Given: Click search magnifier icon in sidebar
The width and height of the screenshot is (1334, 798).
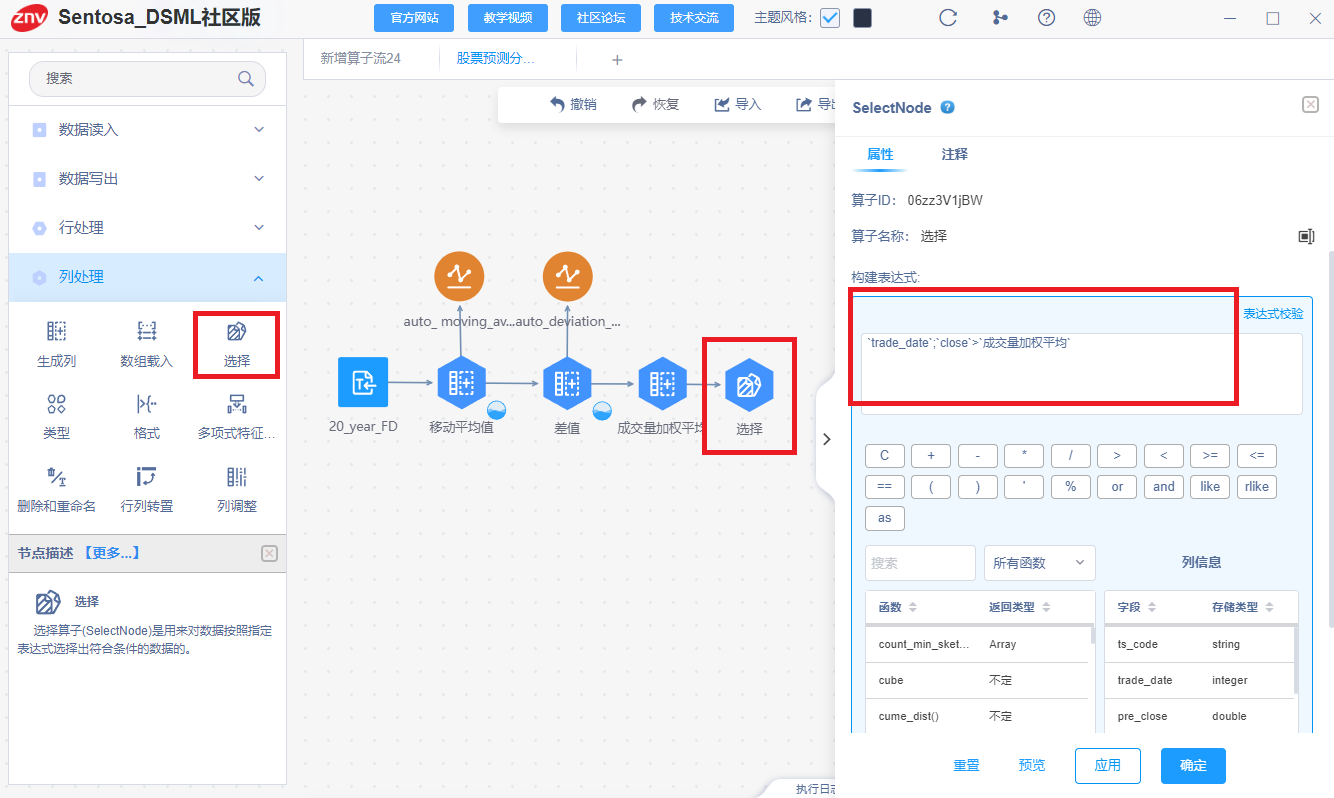Looking at the screenshot, I should click(x=245, y=78).
